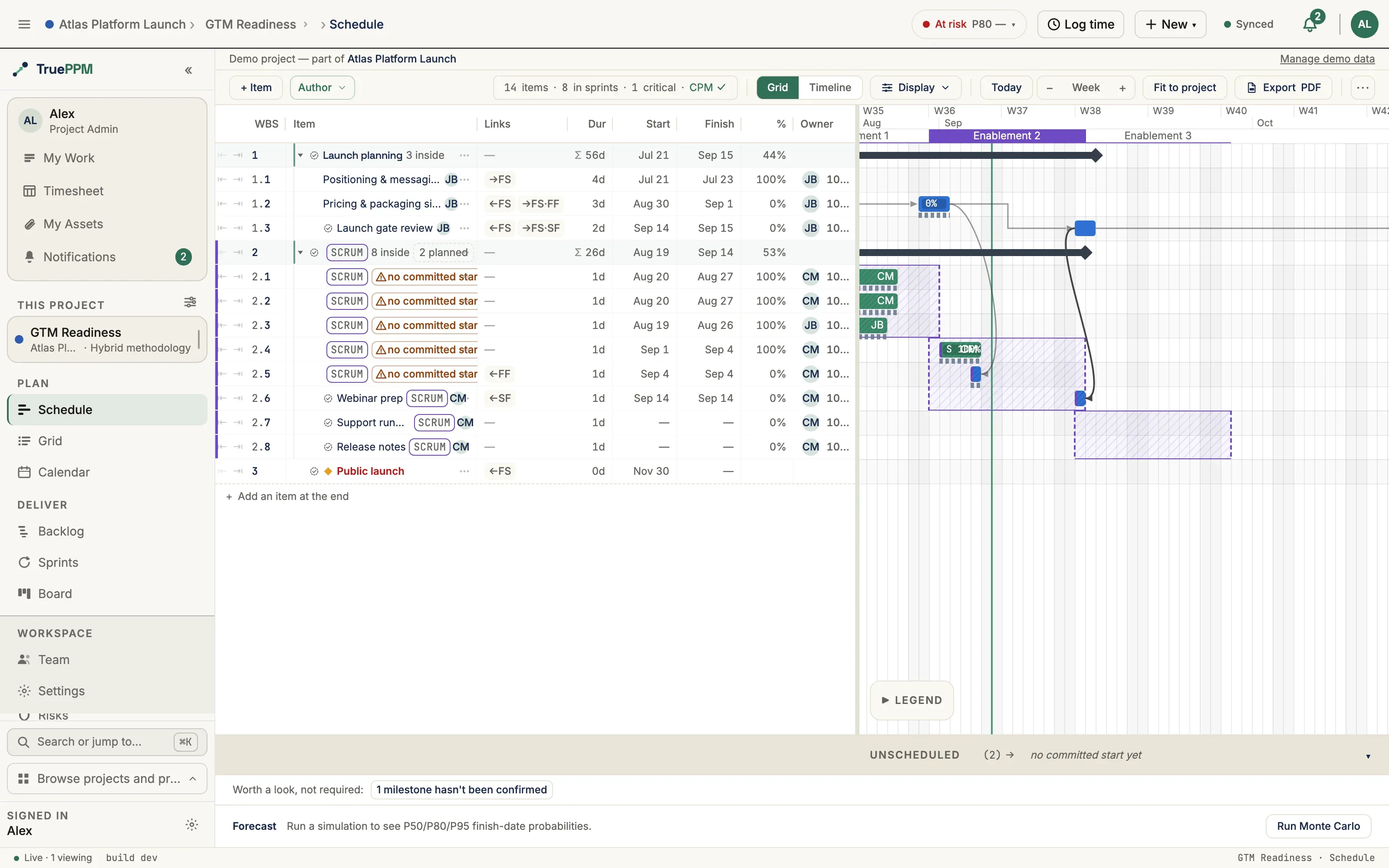
Task: Focus the Search or jump to field
Action: coord(107,742)
